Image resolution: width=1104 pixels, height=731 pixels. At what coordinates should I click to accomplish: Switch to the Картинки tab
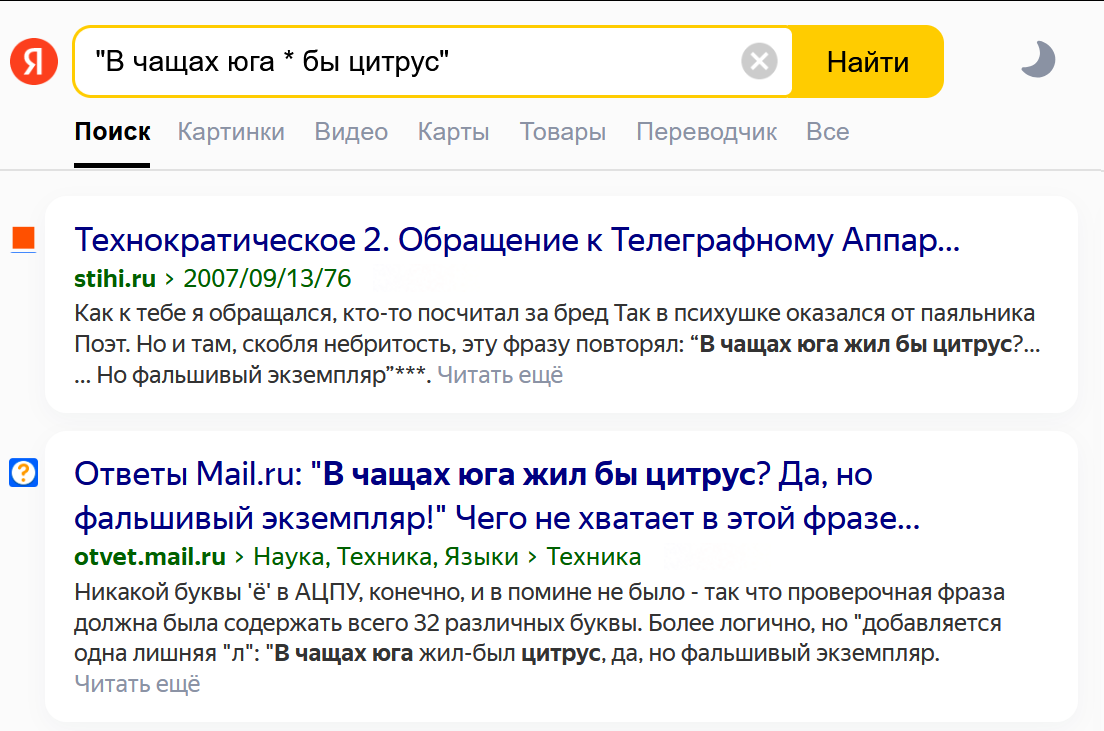[231, 132]
